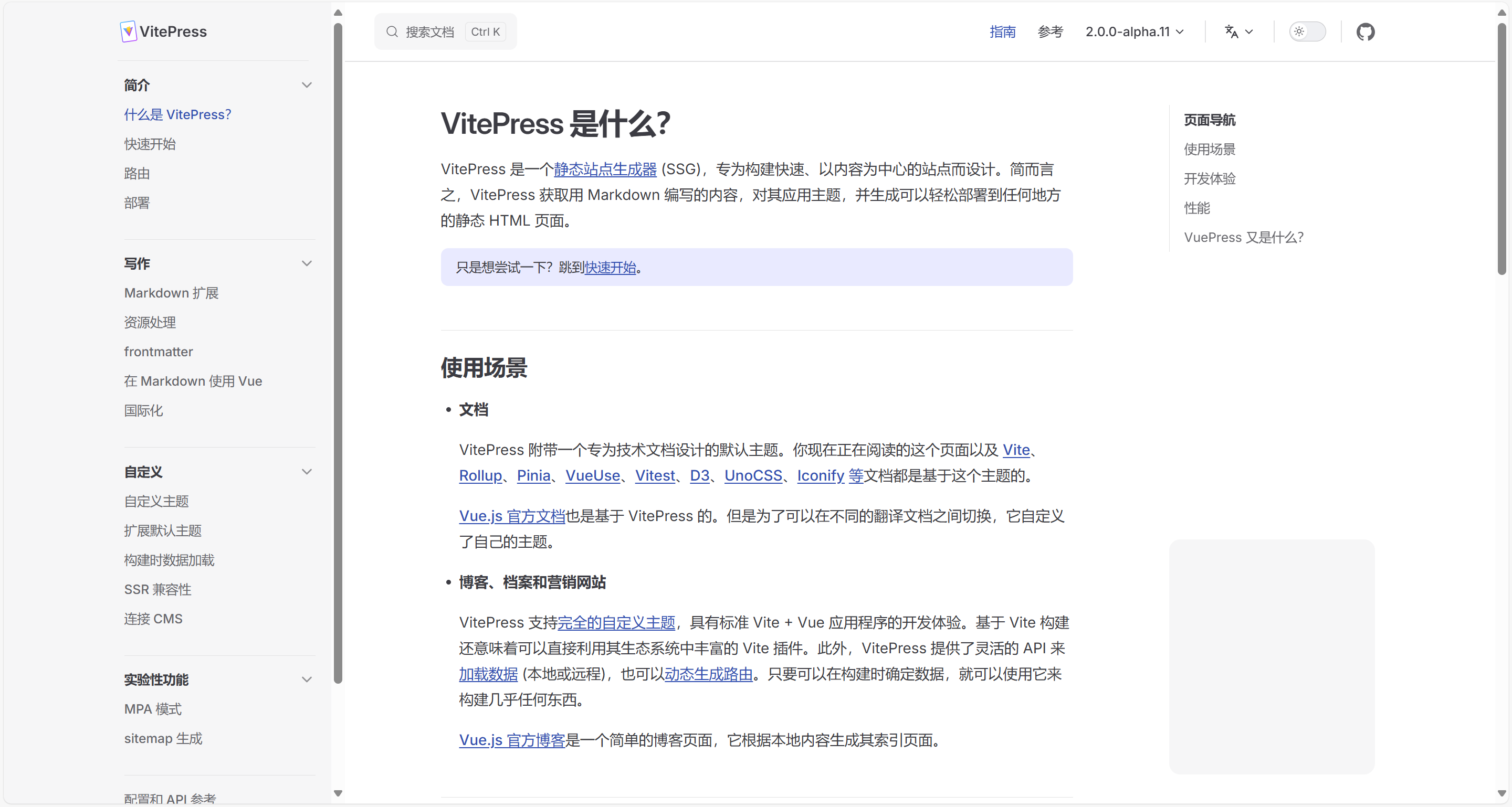Open frontmatter in the sidebar

point(159,352)
